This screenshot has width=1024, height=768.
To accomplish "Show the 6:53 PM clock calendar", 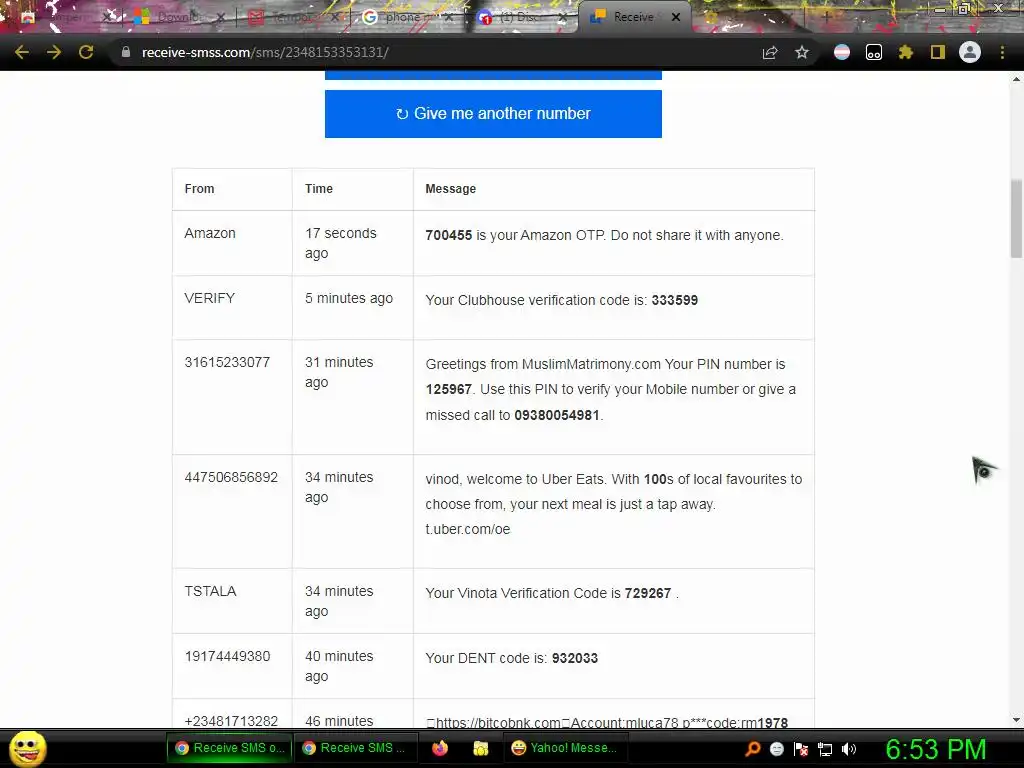I will coord(935,749).
